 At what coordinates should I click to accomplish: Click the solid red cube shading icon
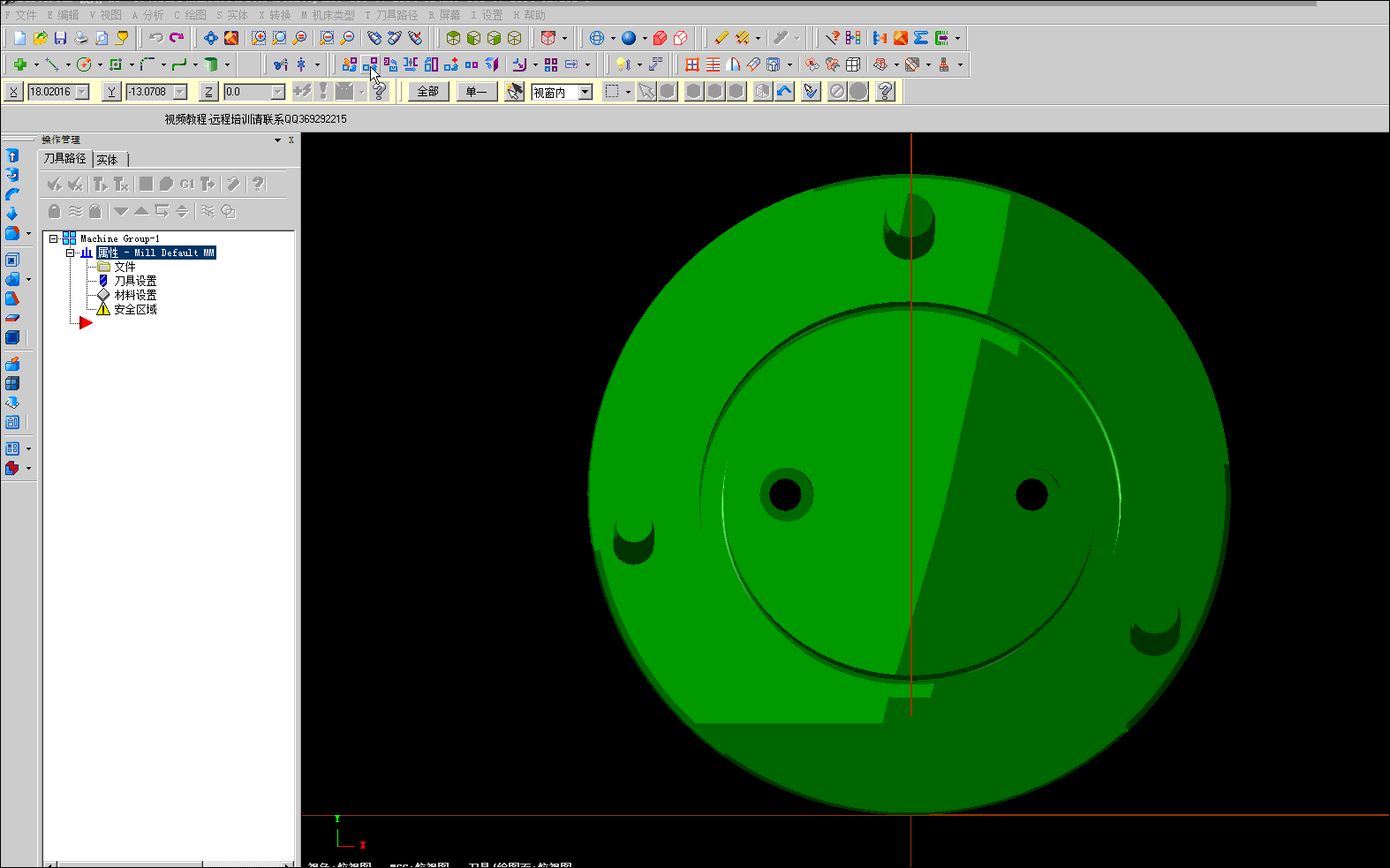(x=660, y=38)
